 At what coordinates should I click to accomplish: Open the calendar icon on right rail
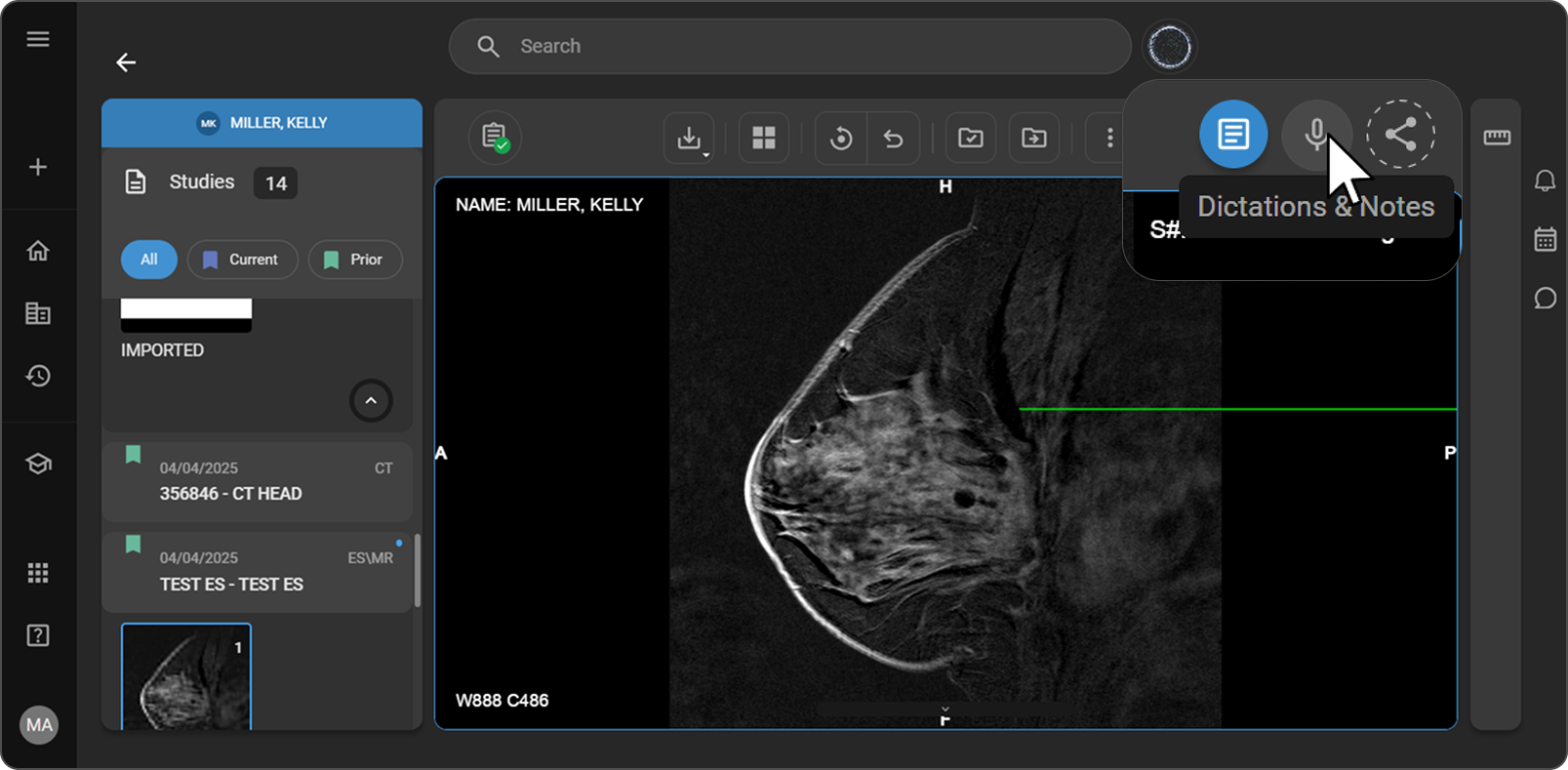[1545, 239]
